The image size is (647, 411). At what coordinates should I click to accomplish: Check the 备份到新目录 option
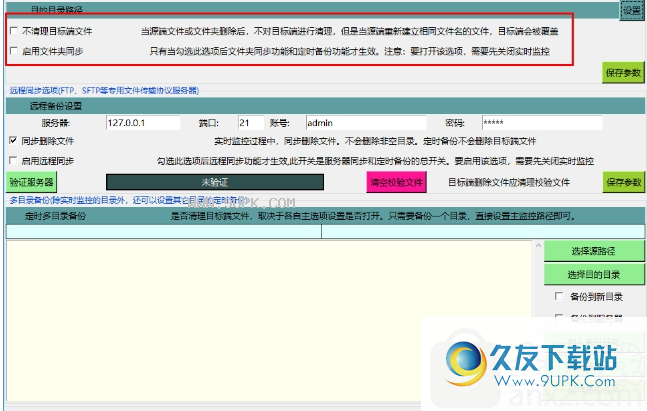[559, 296]
